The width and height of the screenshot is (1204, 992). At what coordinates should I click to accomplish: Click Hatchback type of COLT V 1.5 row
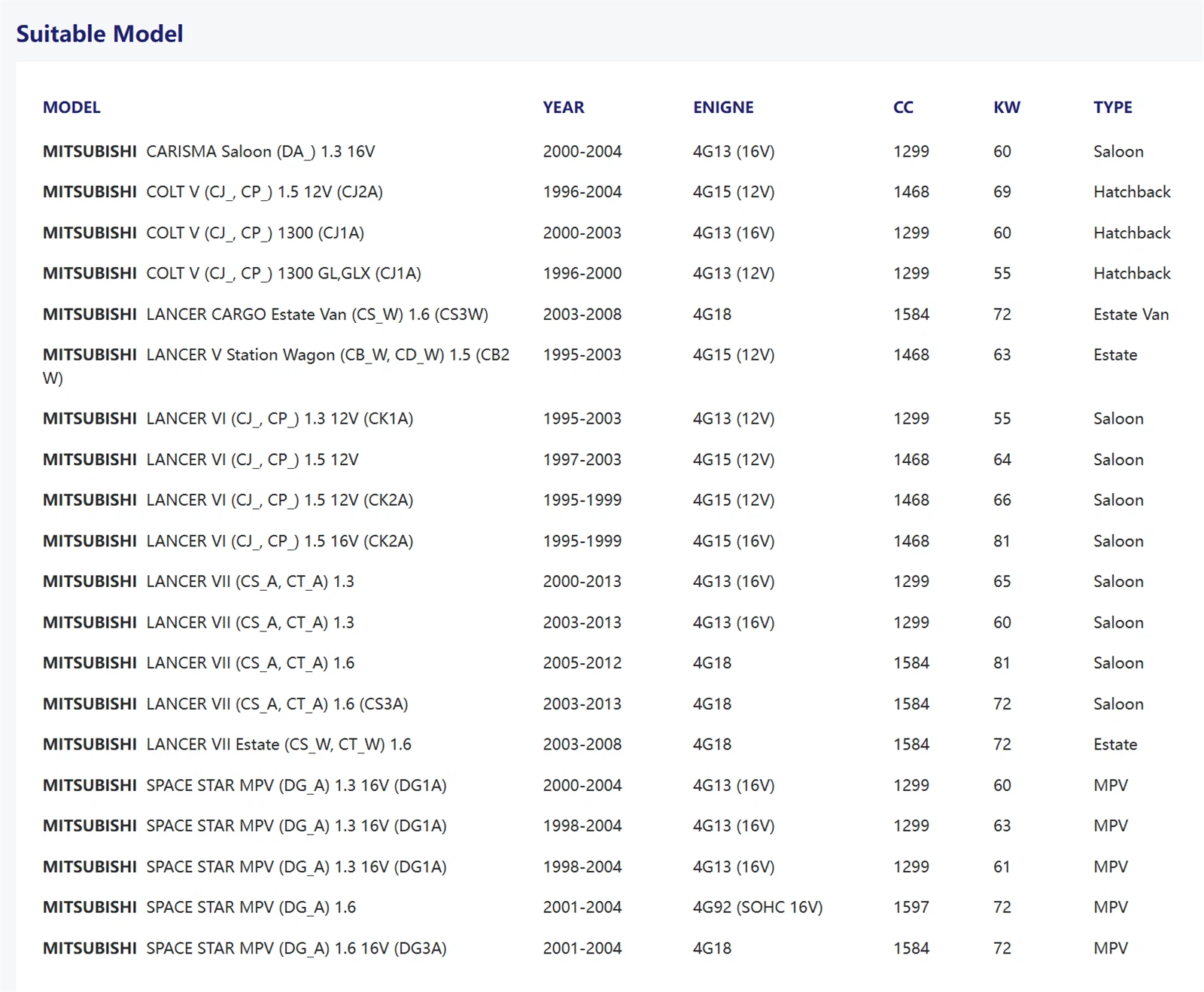1132,192
